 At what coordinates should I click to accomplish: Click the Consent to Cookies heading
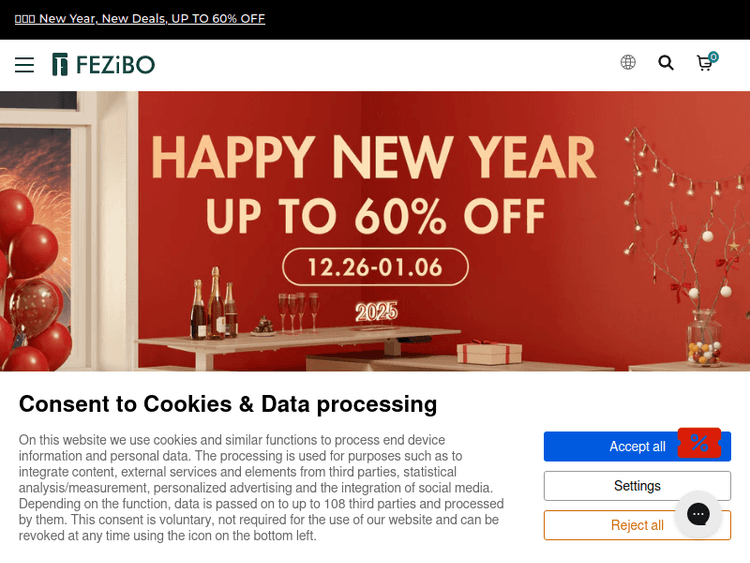pos(228,404)
